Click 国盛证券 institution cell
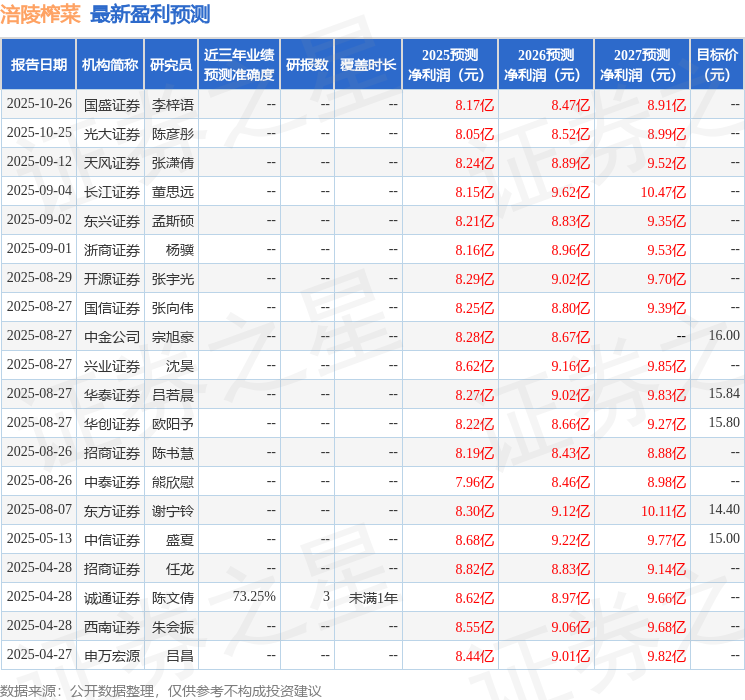 (112, 105)
